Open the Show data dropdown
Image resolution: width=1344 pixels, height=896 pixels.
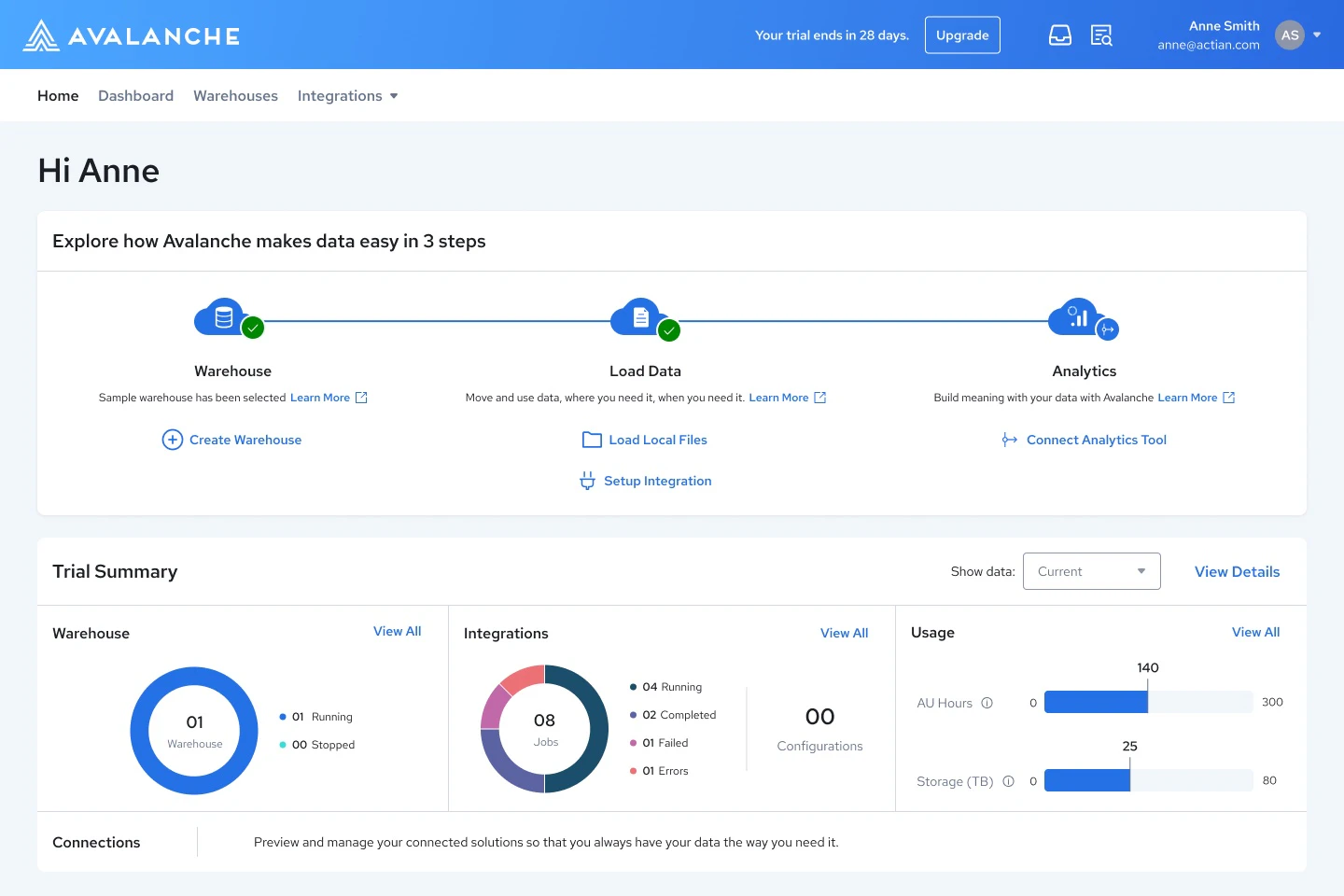(1091, 570)
